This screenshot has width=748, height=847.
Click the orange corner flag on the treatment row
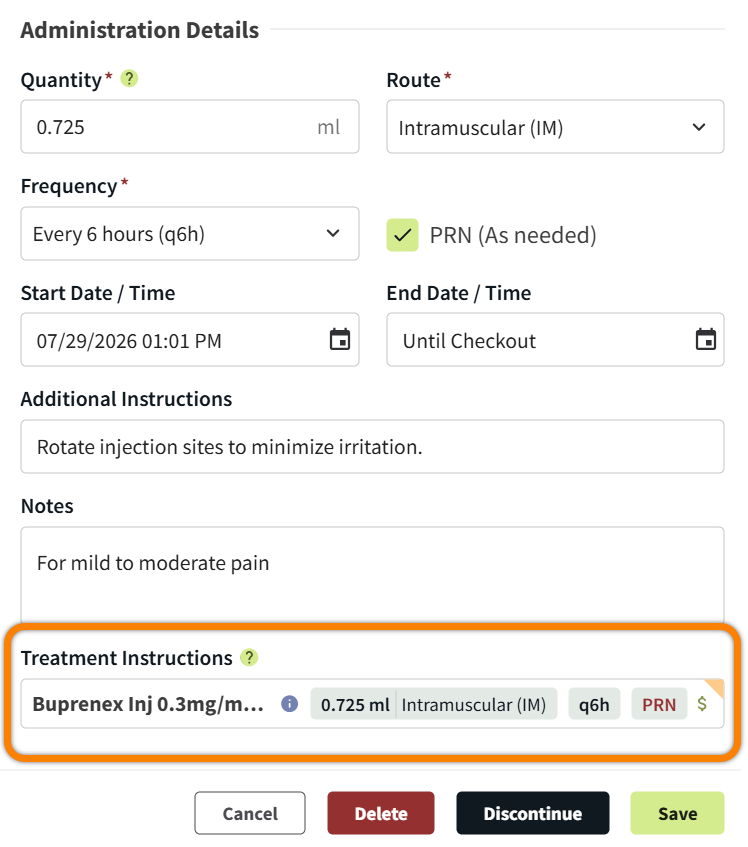coord(716,687)
